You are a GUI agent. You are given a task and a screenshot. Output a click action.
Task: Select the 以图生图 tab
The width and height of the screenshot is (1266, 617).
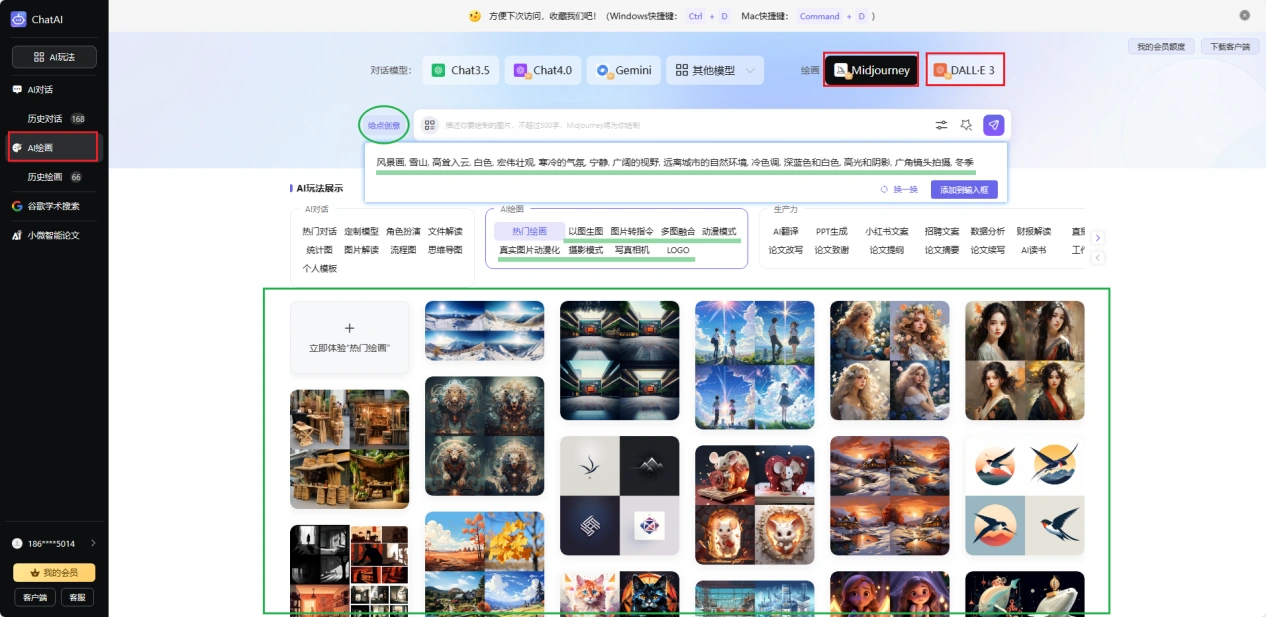point(586,231)
